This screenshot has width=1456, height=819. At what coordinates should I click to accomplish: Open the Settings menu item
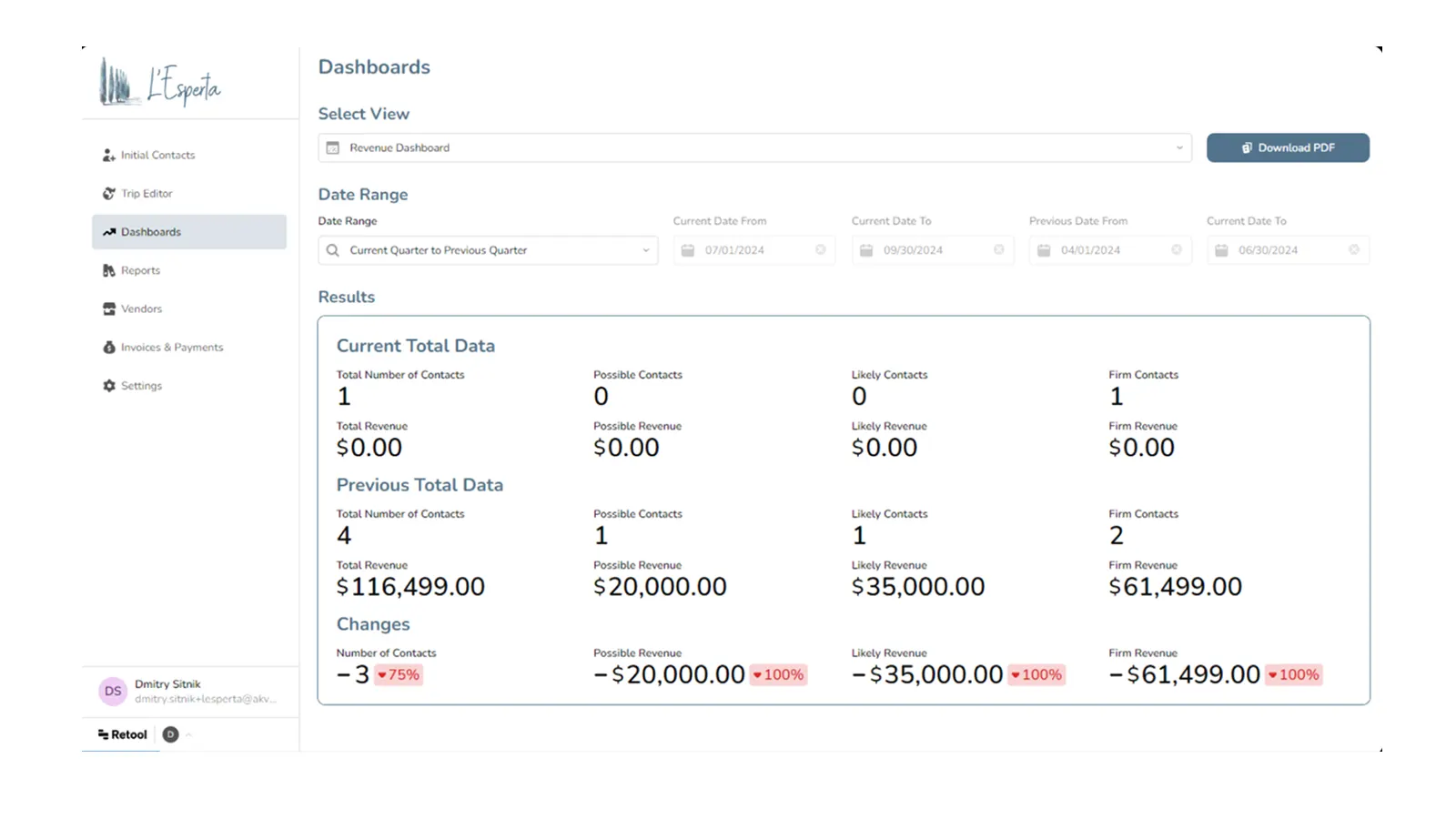[x=189, y=386]
